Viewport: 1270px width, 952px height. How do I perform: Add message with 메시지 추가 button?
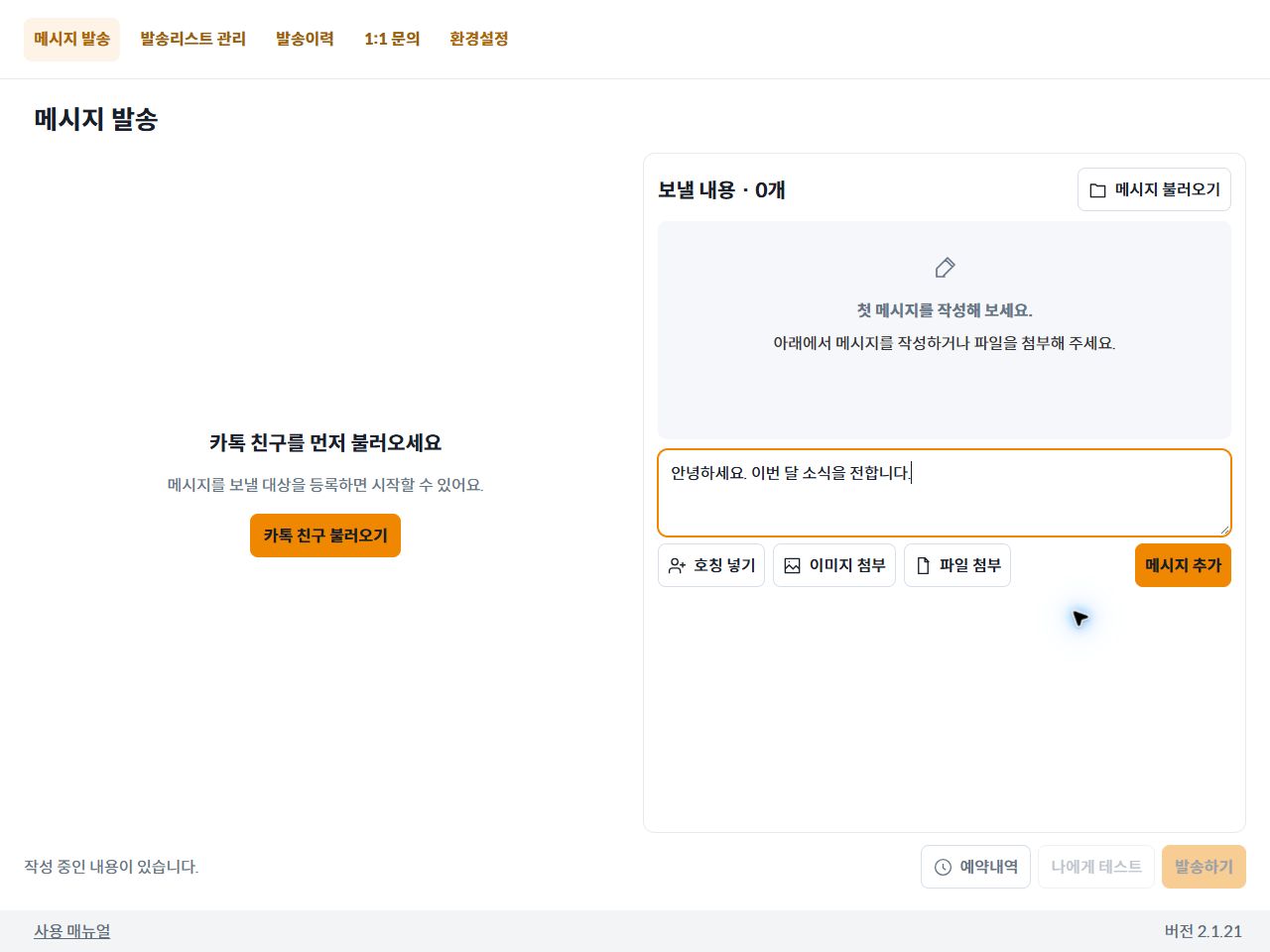[1183, 565]
